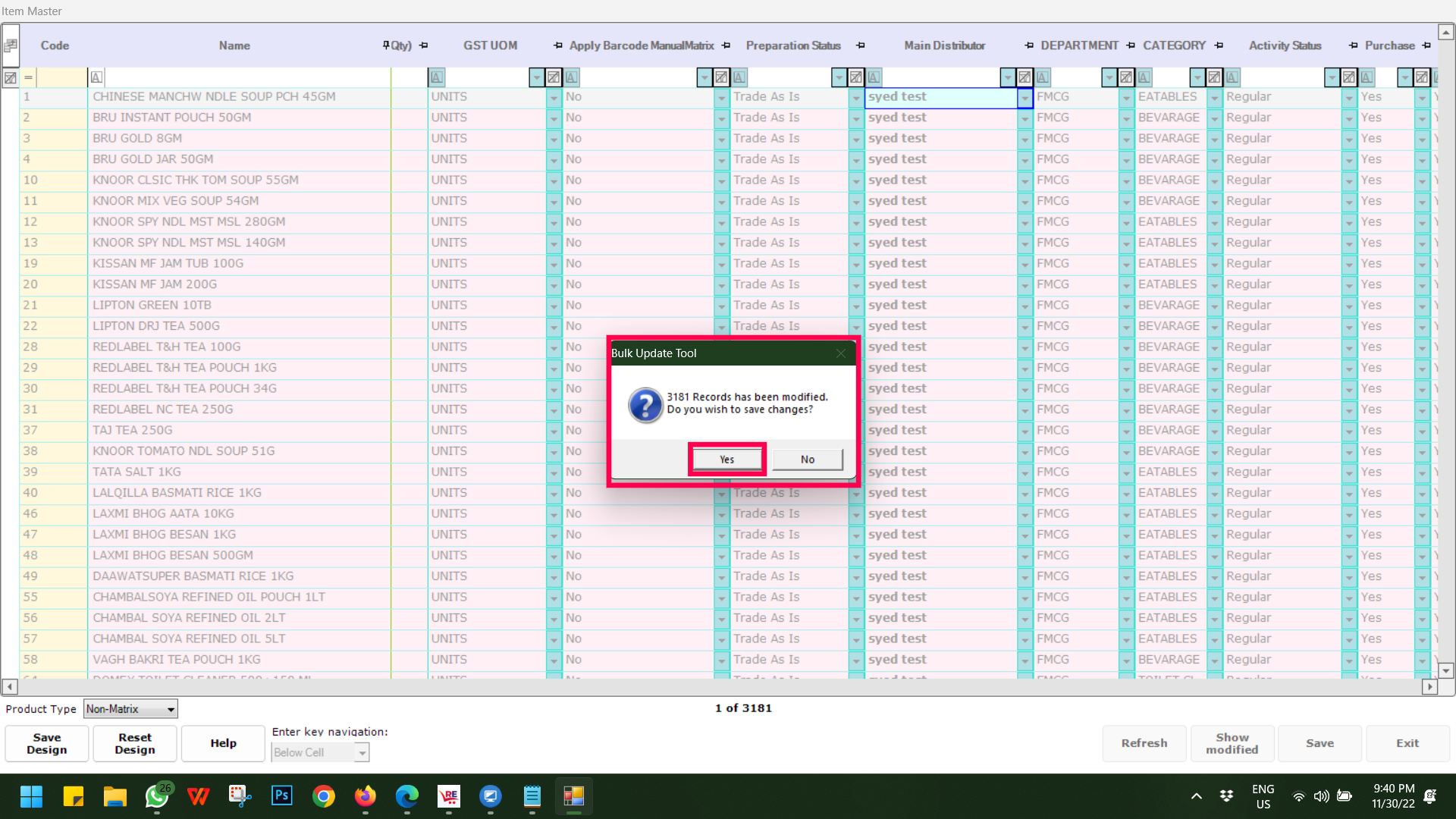The height and width of the screenshot is (819, 1456).
Task: Click clear-filter icon for DEPARTMENT column
Action: pos(1126,77)
